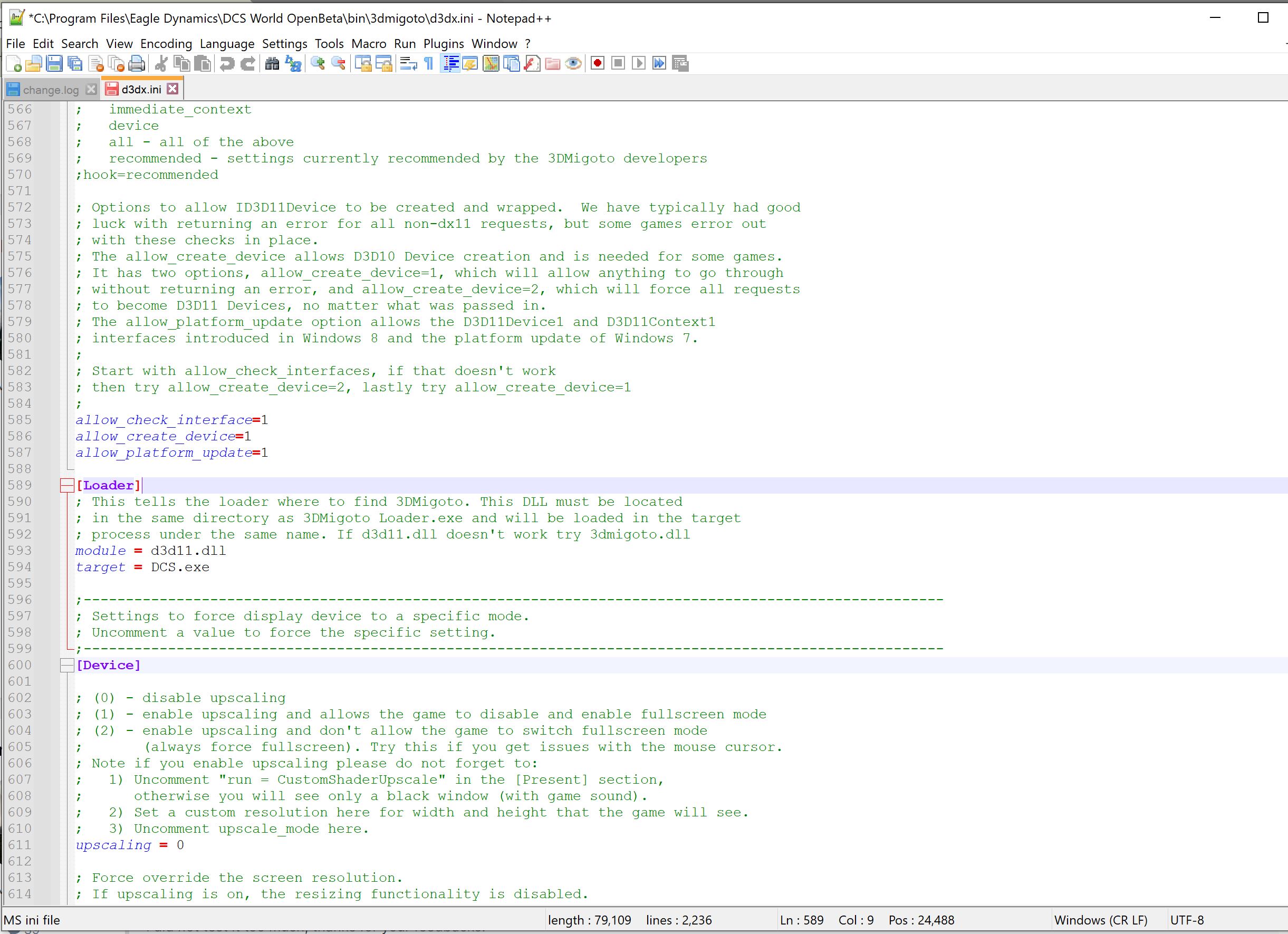The width and height of the screenshot is (1288, 934).
Task: Close all documents via toolbar icon
Action: (117, 64)
